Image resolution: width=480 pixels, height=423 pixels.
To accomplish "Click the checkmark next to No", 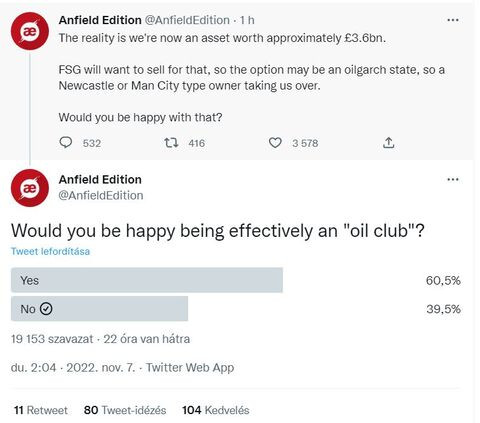I will [x=46, y=309].
